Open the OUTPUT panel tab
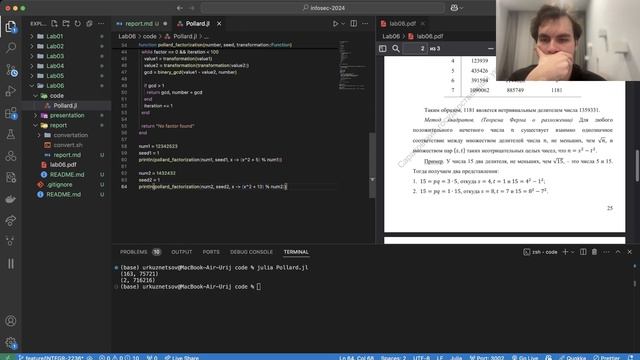 coord(182,252)
